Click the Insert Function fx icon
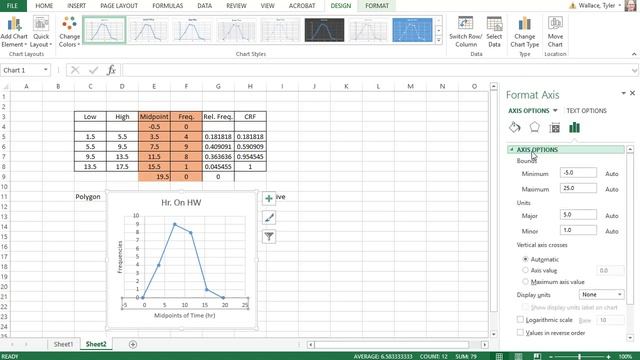Image resolution: width=640 pixels, height=360 pixels. click(111, 70)
